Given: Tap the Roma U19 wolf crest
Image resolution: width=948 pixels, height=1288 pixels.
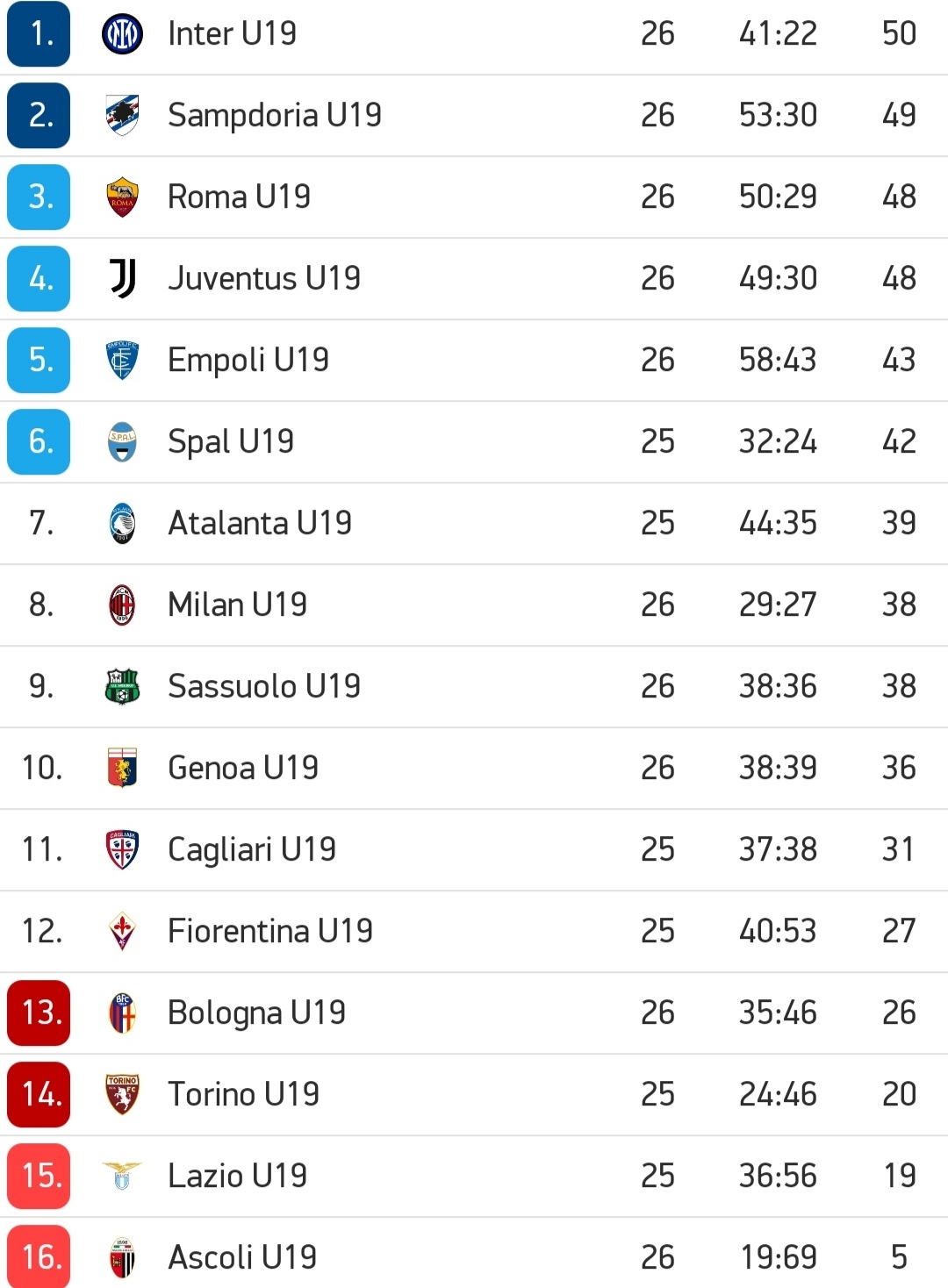Looking at the screenshot, I should tap(122, 197).
